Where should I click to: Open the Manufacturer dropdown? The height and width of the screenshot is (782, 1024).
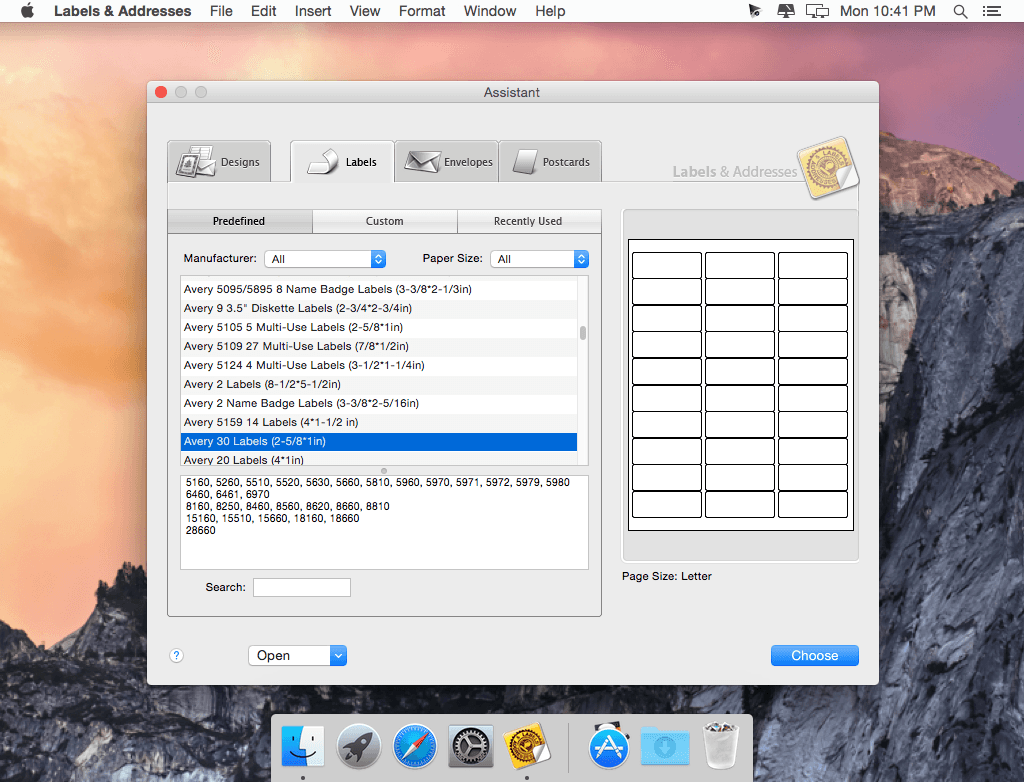(x=325, y=259)
